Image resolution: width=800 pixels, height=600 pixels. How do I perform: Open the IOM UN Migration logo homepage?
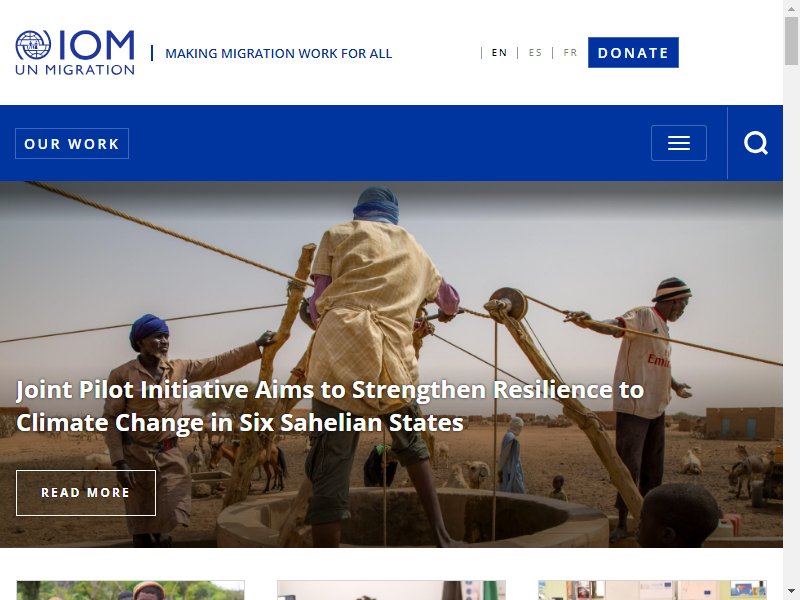pyautogui.click(x=75, y=53)
